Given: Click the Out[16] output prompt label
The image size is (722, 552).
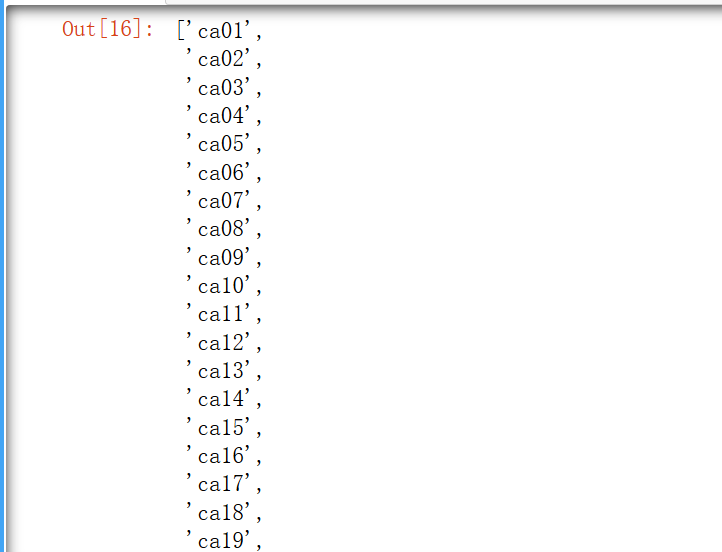Looking at the screenshot, I should tap(107, 29).
